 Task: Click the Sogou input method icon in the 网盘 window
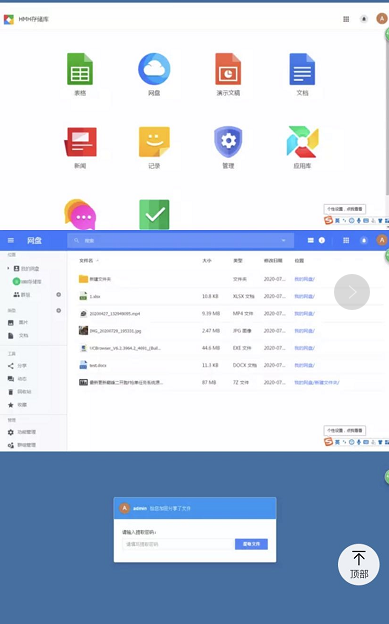click(x=328, y=442)
